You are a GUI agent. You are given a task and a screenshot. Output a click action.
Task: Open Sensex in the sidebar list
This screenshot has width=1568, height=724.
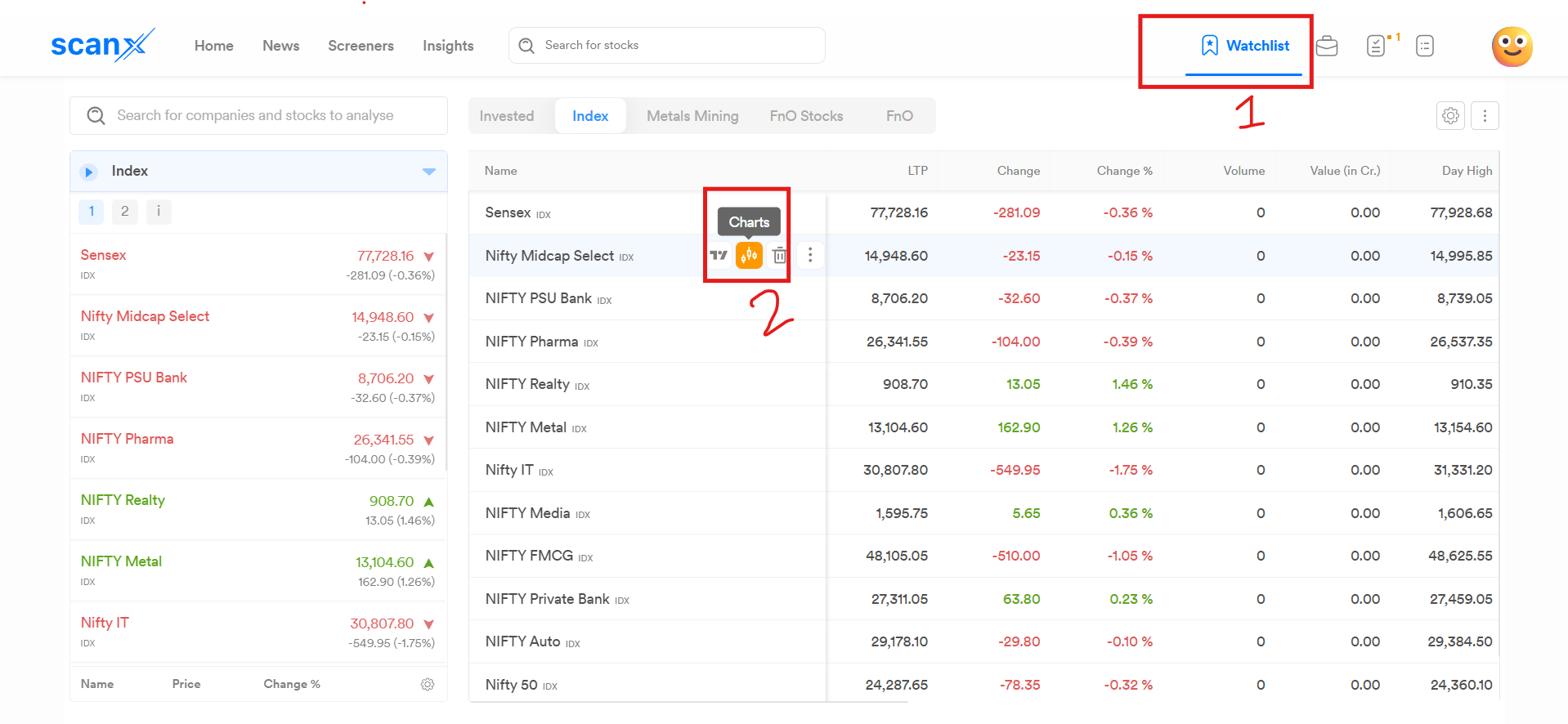[258, 264]
